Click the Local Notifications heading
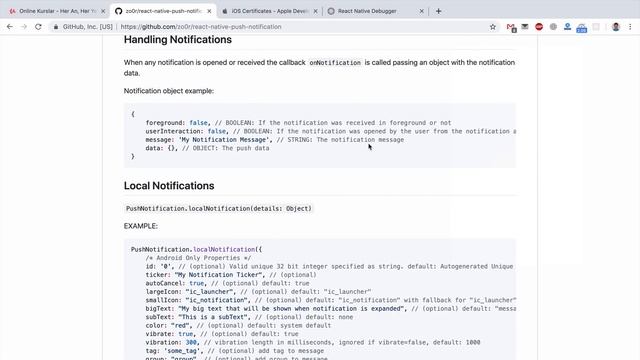This screenshot has width=640, height=360. pyautogui.click(x=169, y=186)
